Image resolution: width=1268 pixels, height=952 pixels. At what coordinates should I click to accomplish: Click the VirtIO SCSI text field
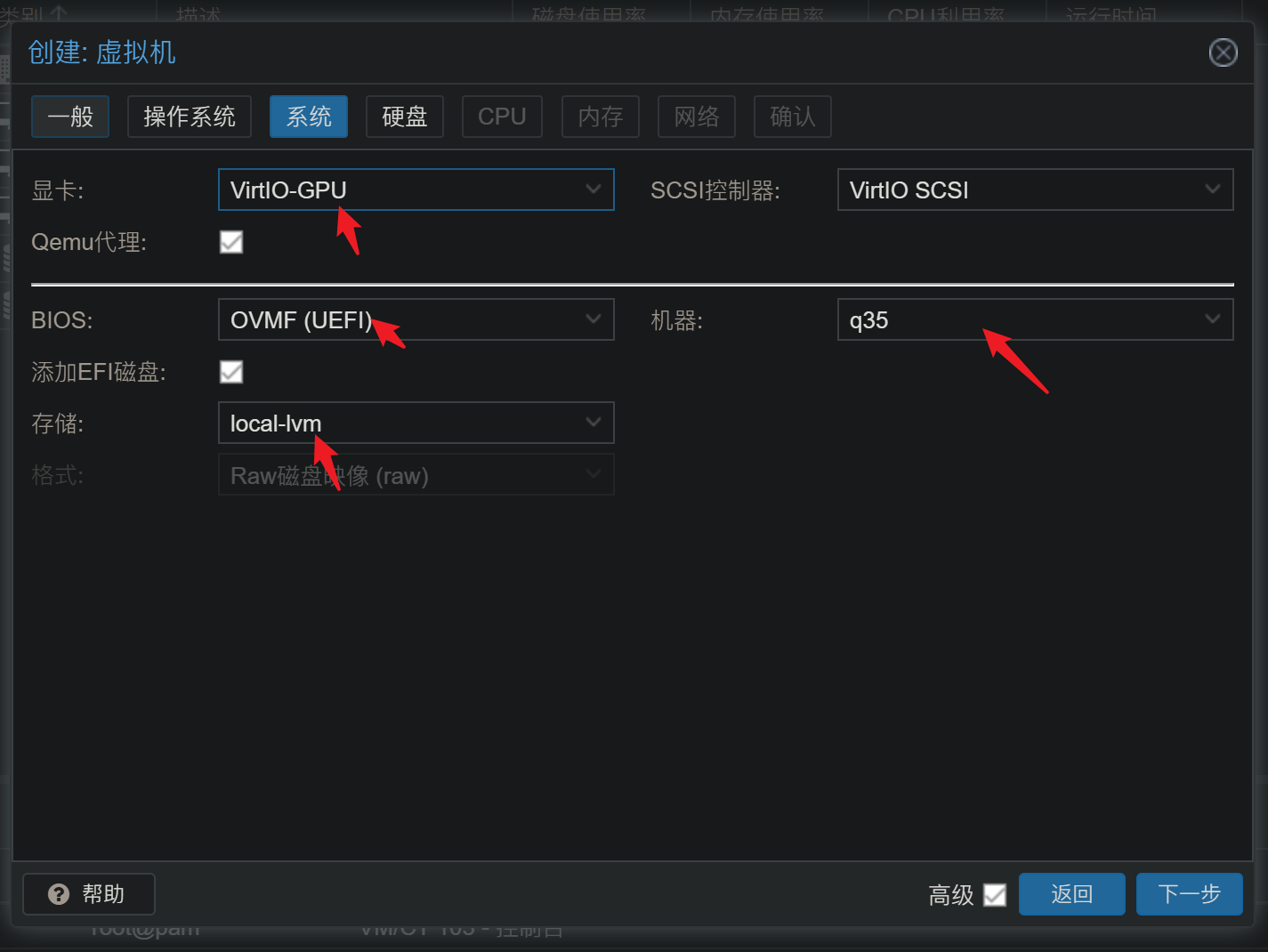tap(1014, 190)
